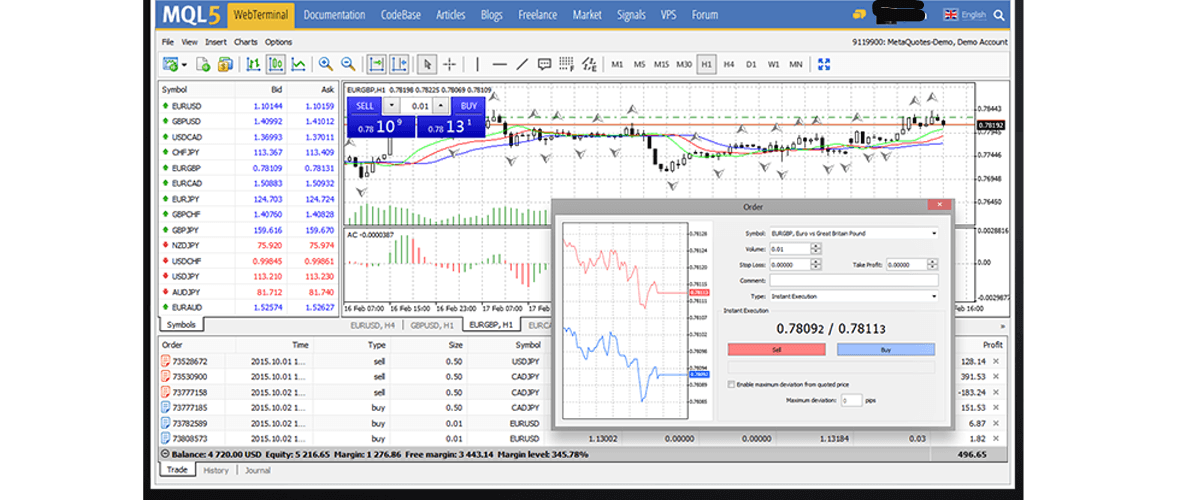Open the trading accounts toolbar icon
Screen dimensions: 1200x500
click(x=224, y=64)
